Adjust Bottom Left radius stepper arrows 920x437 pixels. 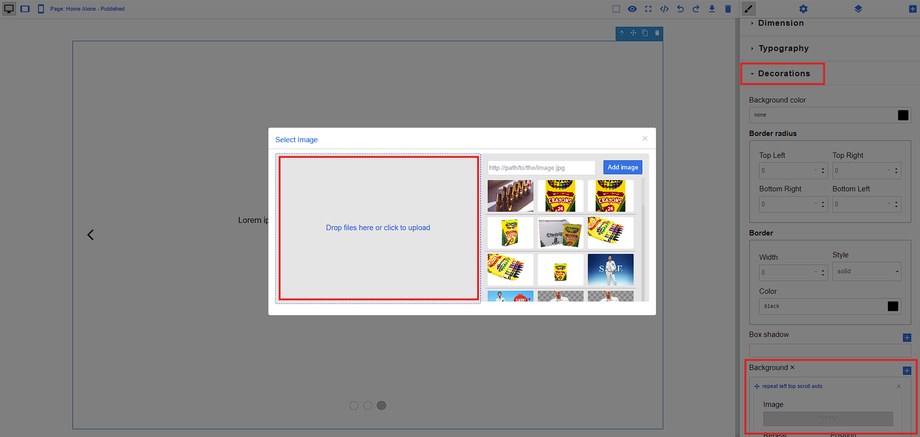coord(896,205)
